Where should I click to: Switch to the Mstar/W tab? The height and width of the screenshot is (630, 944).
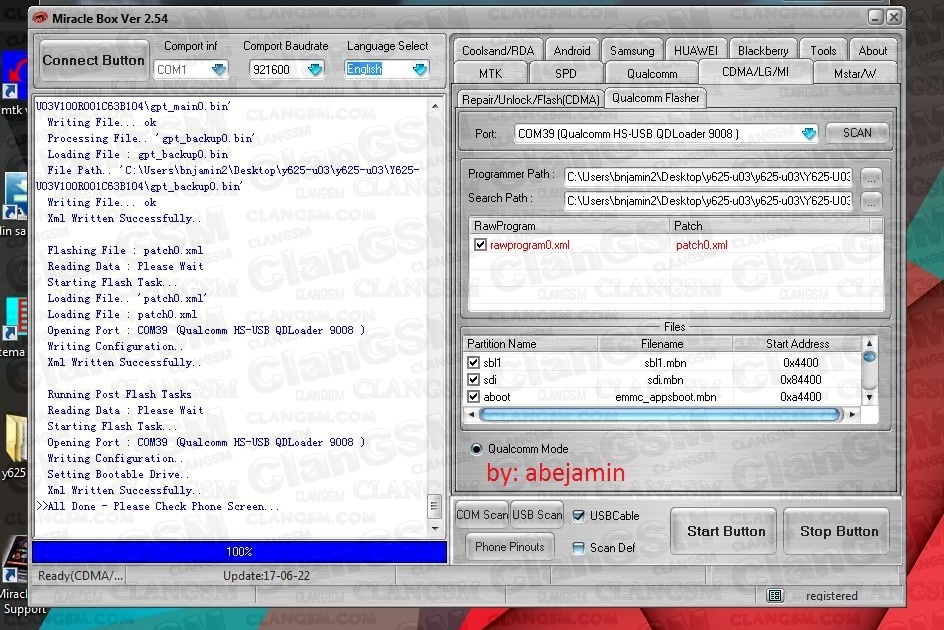(855, 73)
